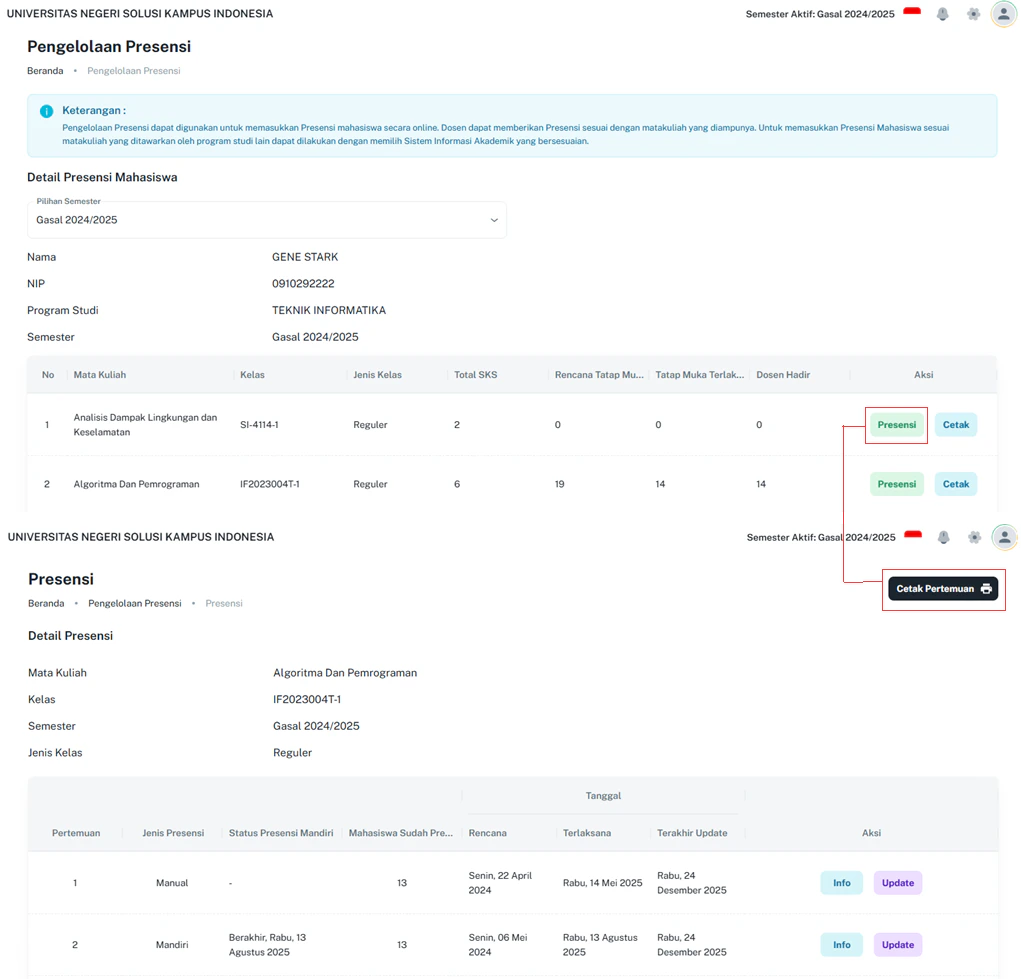Click the Total SKS column header
Image resolution: width=1022 pixels, height=979 pixels.
475,375
